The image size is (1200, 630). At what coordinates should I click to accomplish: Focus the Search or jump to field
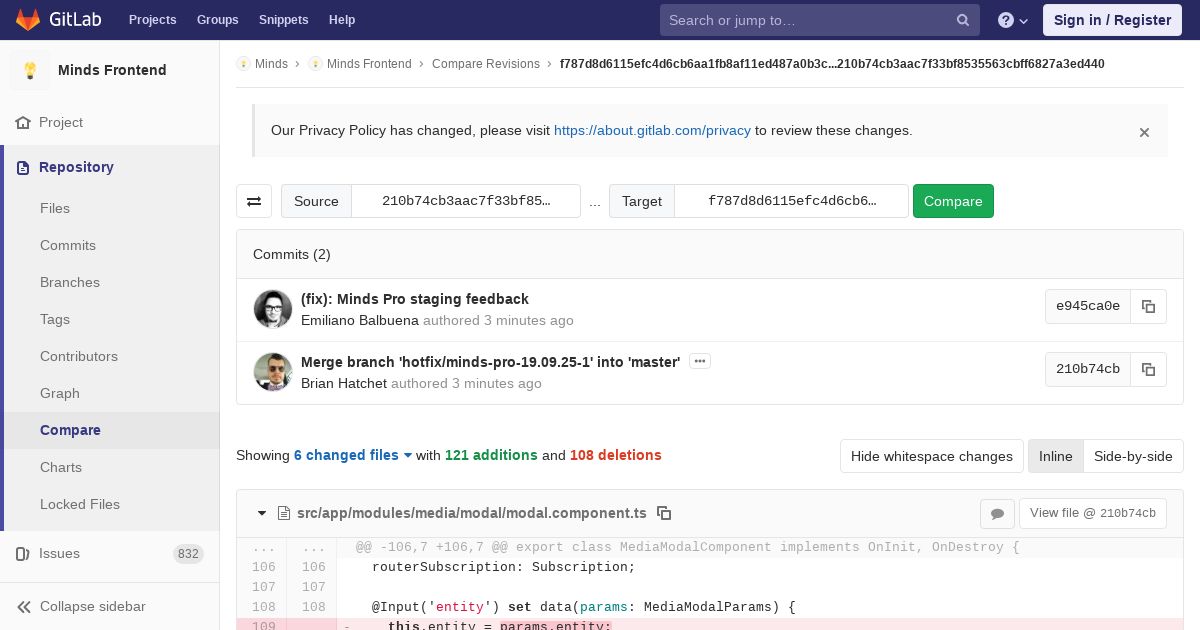point(820,20)
